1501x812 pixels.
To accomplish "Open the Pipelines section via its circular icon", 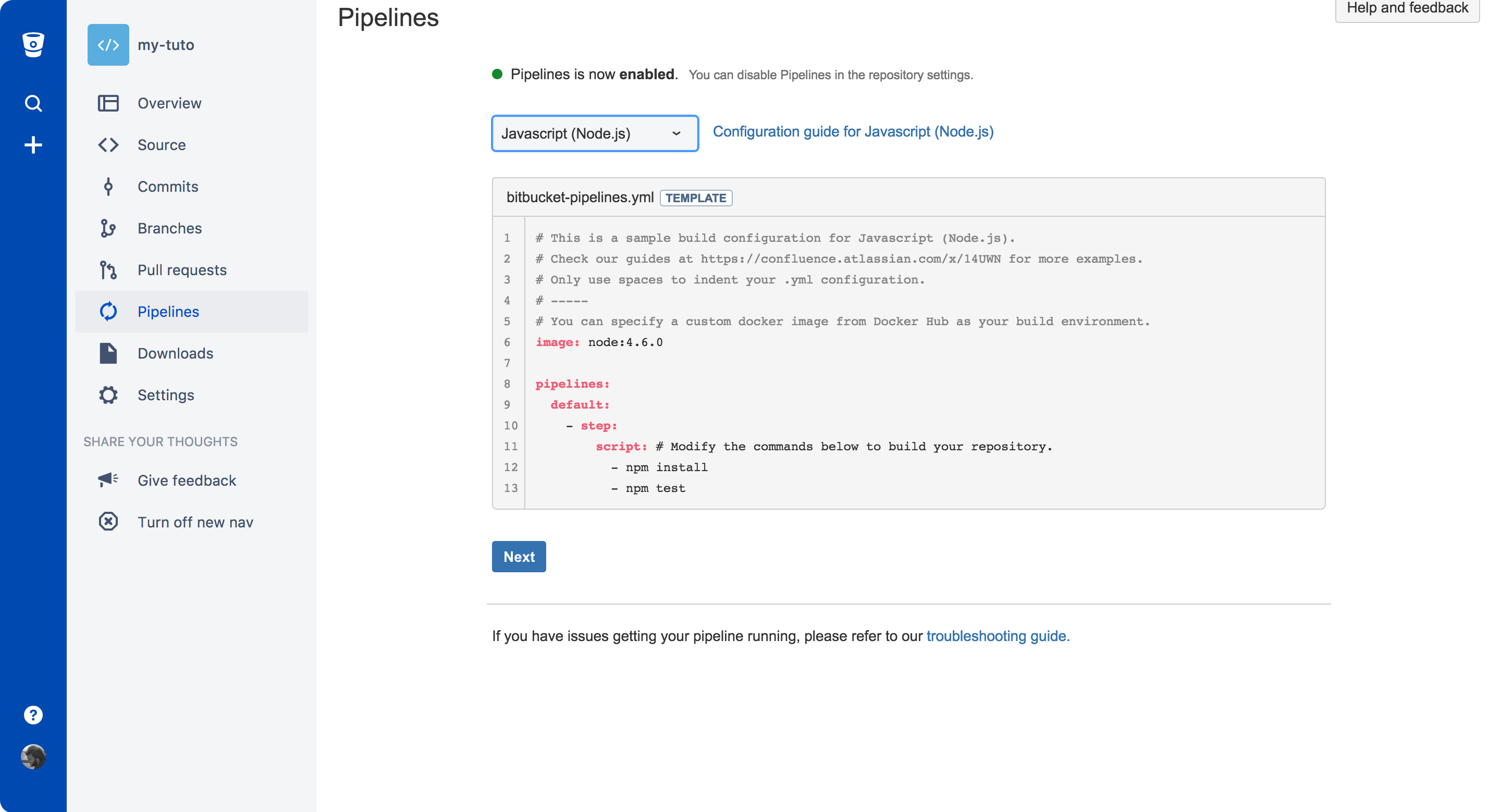I will coord(108,311).
